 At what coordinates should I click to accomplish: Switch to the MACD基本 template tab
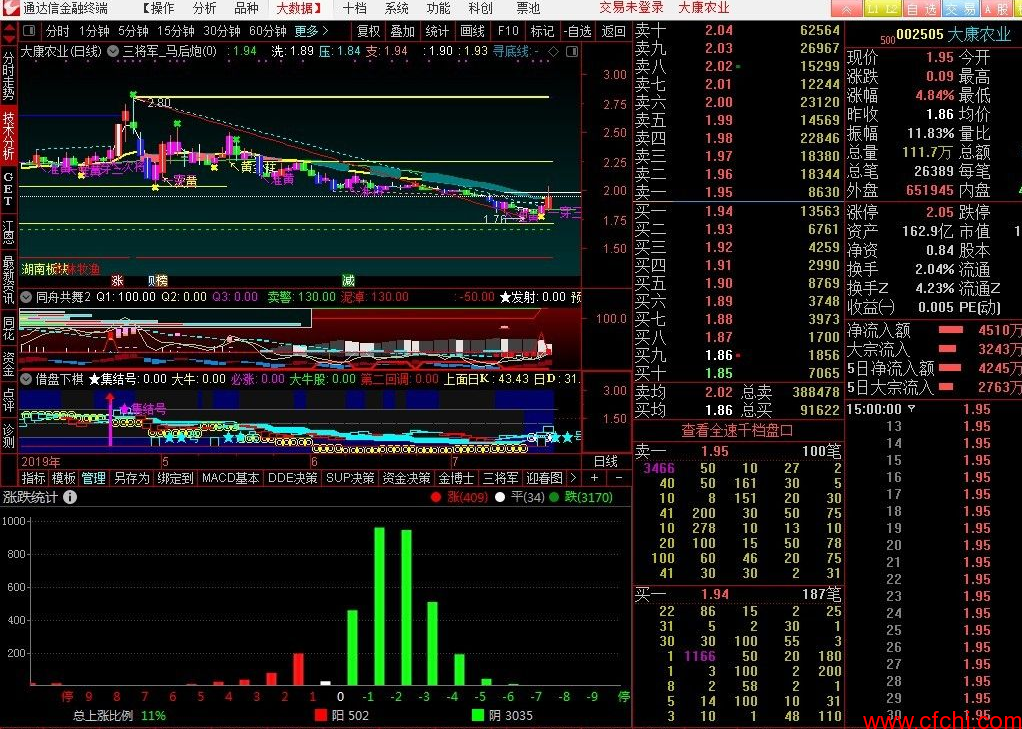(x=230, y=478)
